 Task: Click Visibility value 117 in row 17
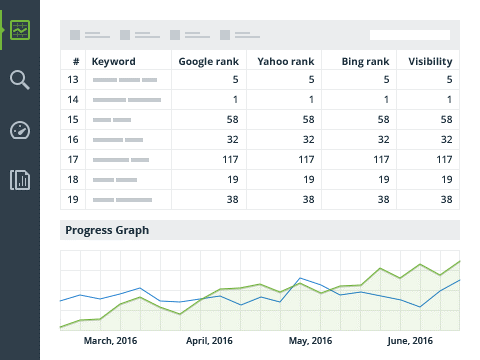tap(445, 160)
